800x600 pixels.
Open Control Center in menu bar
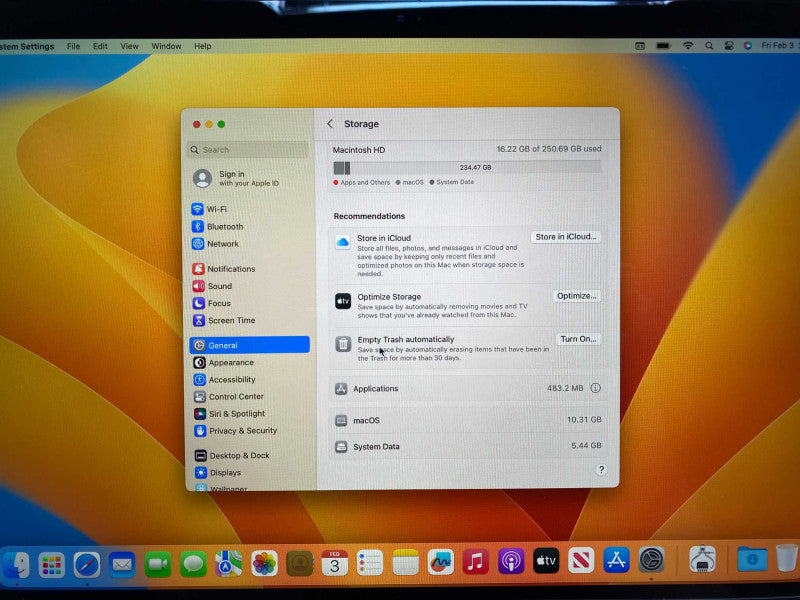coord(729,46)
